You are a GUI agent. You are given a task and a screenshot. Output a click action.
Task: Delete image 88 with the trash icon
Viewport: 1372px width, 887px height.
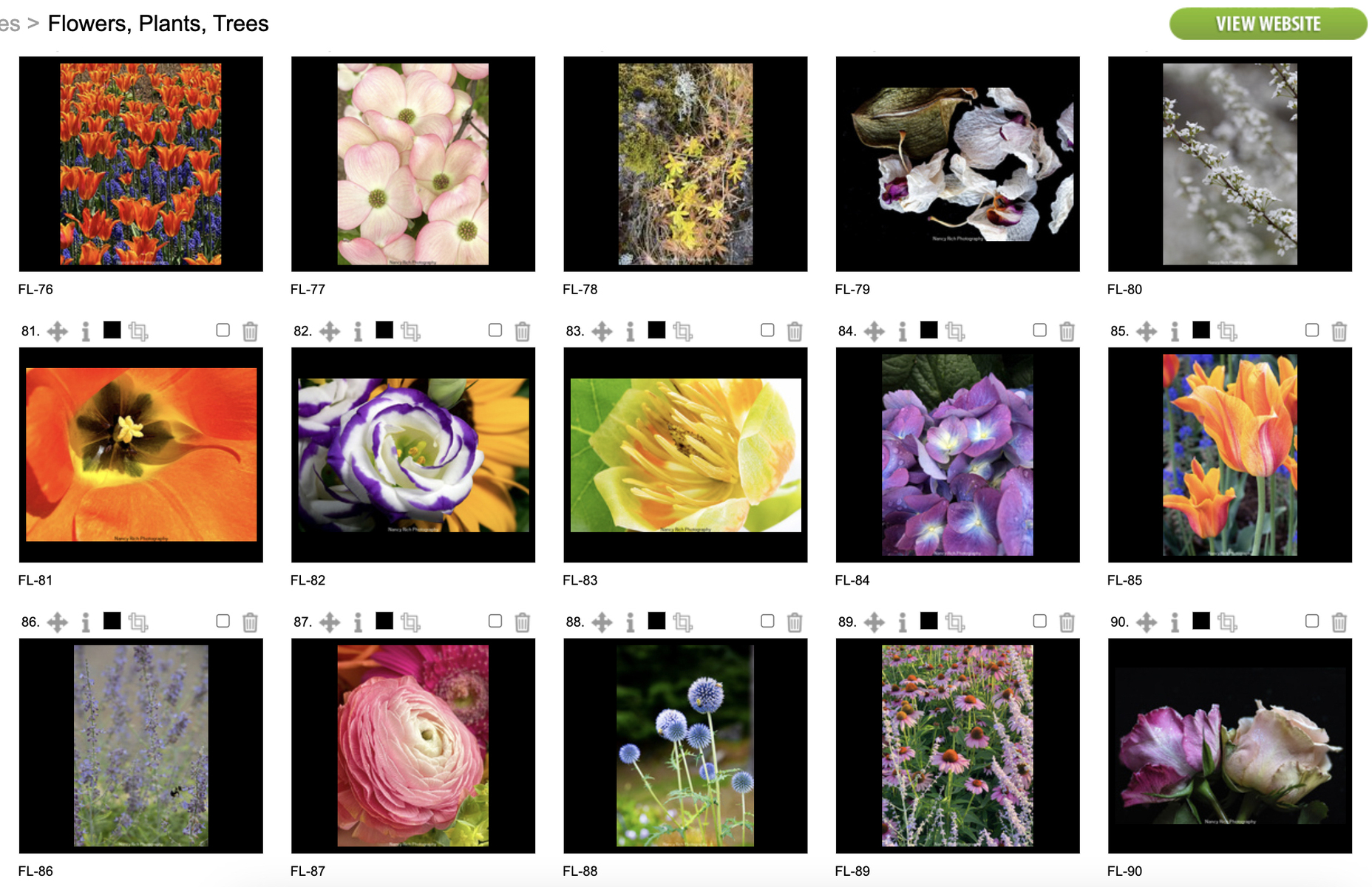pyautogui.click(x=795, y=622)
